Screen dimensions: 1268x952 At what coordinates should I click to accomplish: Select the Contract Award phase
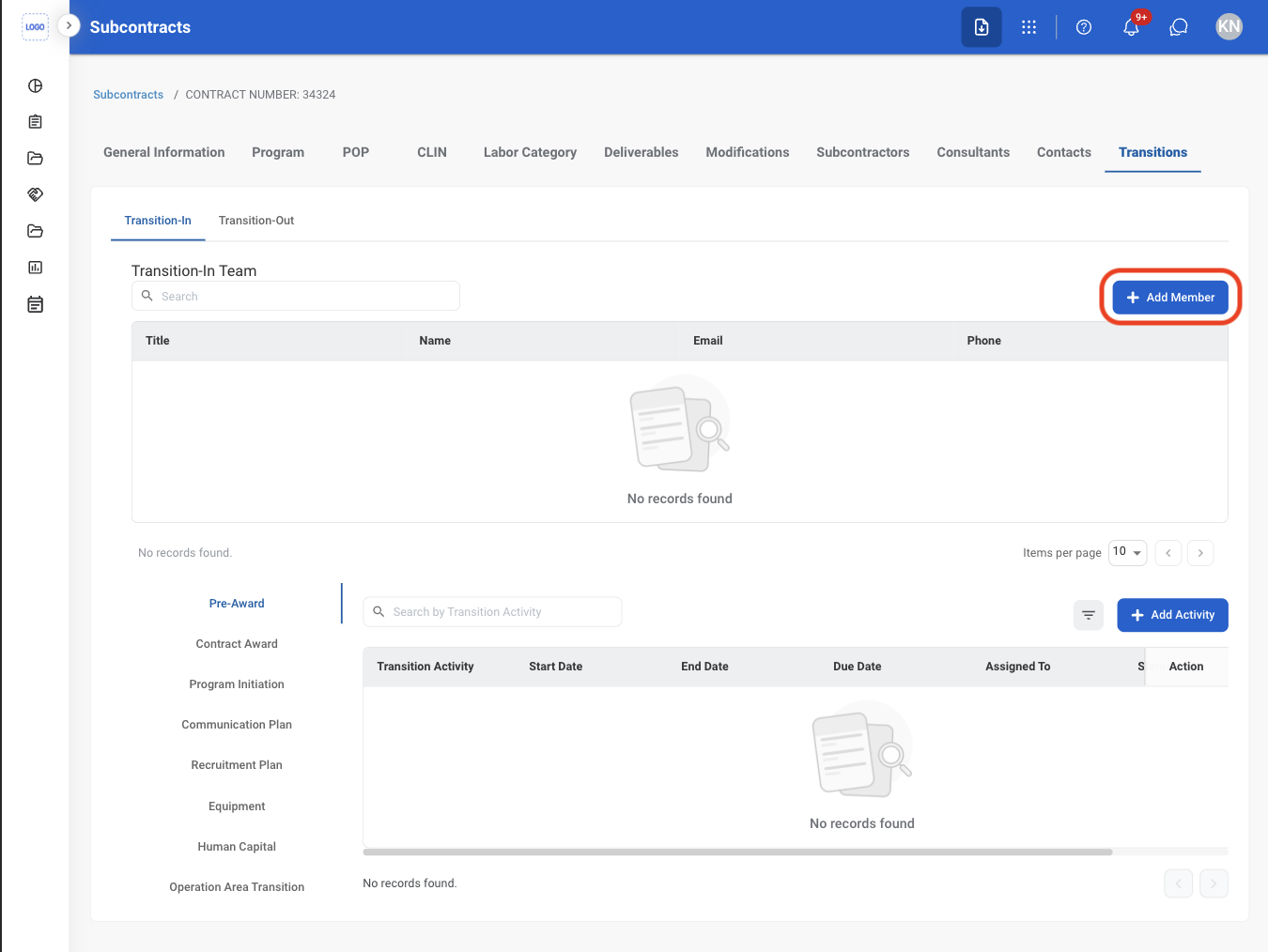237,644
